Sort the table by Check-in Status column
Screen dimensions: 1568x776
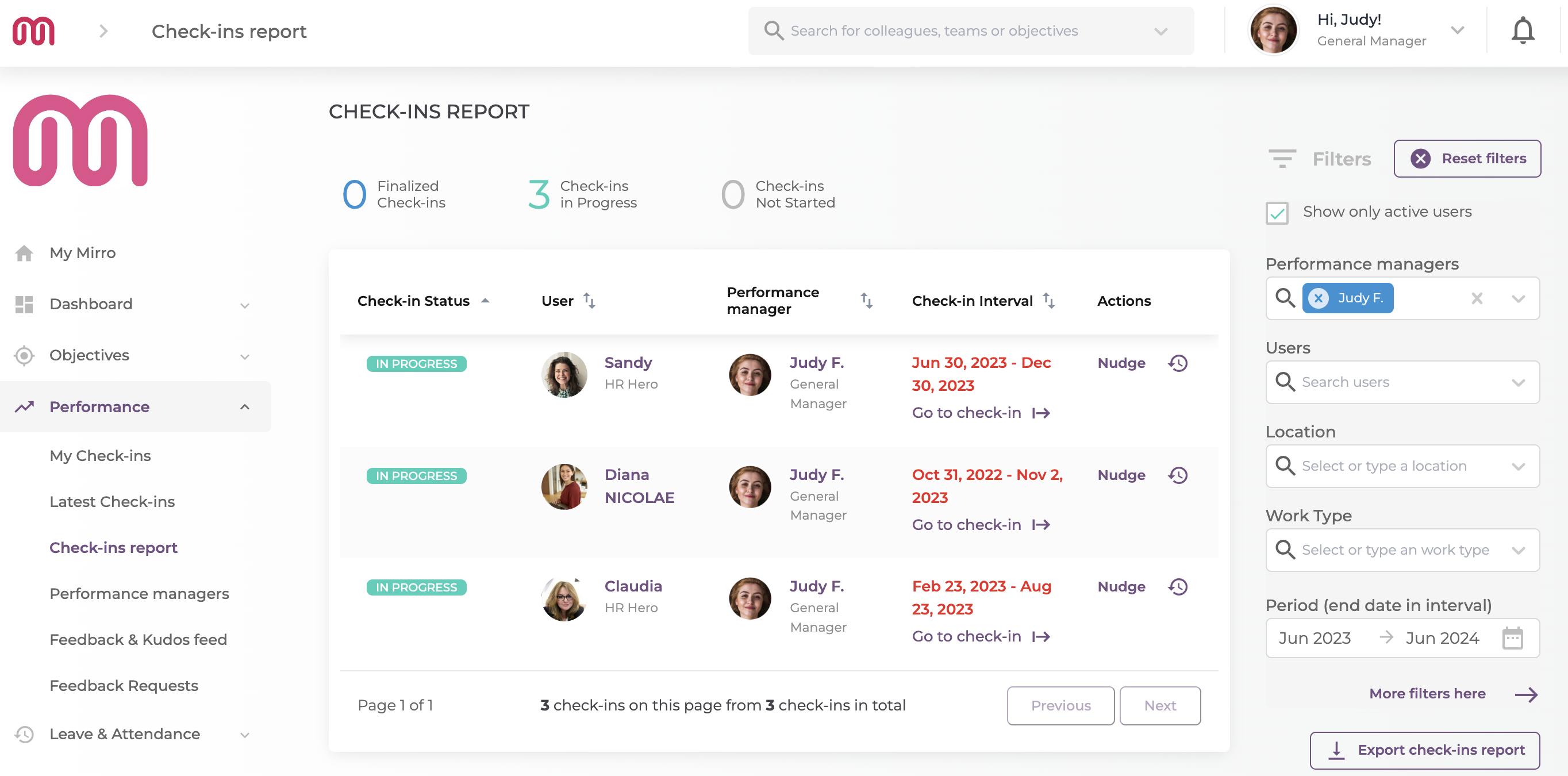(x=486, y=299)
